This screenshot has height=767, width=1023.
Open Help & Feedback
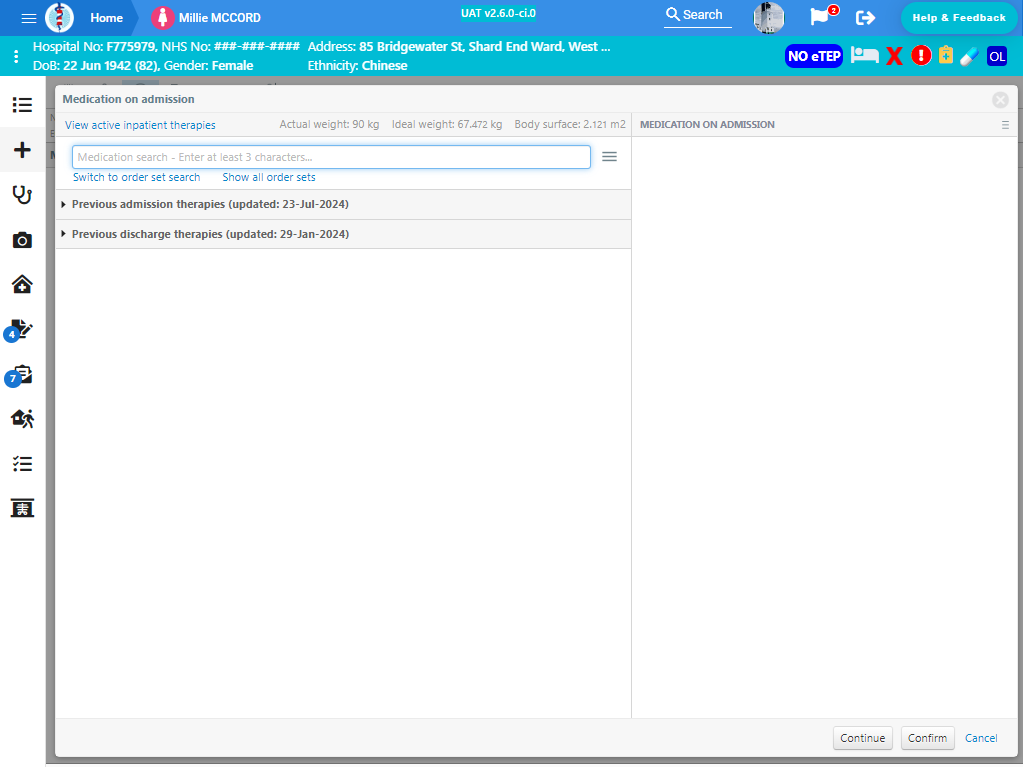point(958,18)
